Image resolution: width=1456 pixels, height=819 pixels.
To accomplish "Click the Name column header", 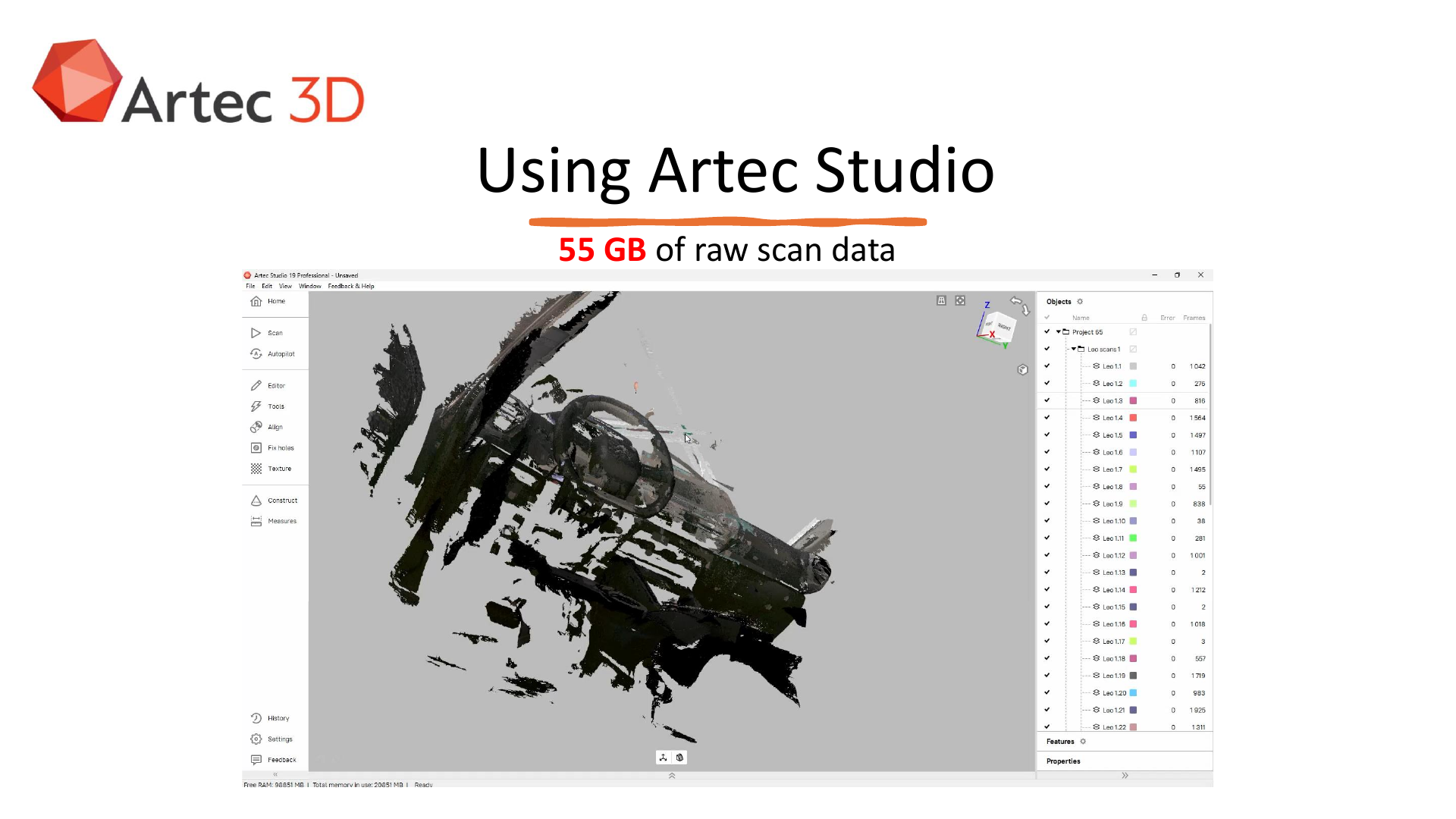I will (1081, 318).
